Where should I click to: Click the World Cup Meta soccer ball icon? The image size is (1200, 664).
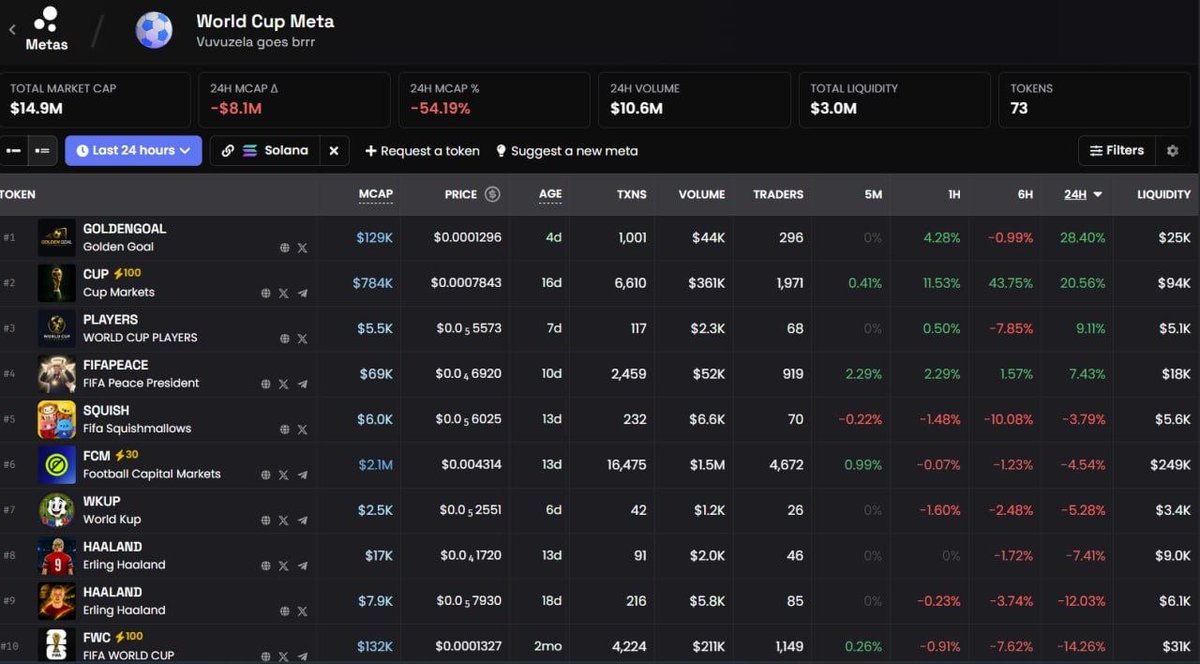click(x=154, y=30)
